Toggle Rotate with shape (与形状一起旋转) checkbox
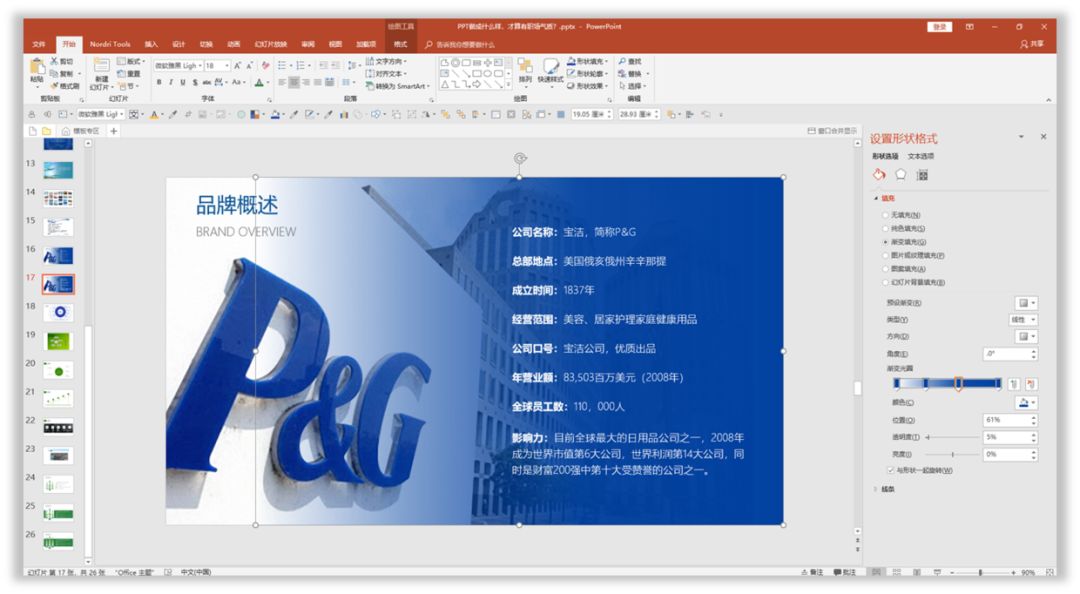 point(891,471)
